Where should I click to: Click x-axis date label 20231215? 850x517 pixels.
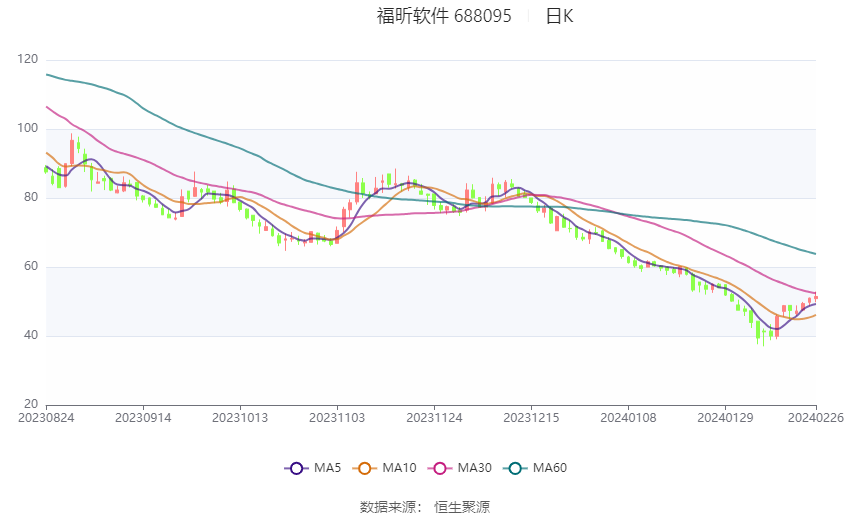pos(531,418)
